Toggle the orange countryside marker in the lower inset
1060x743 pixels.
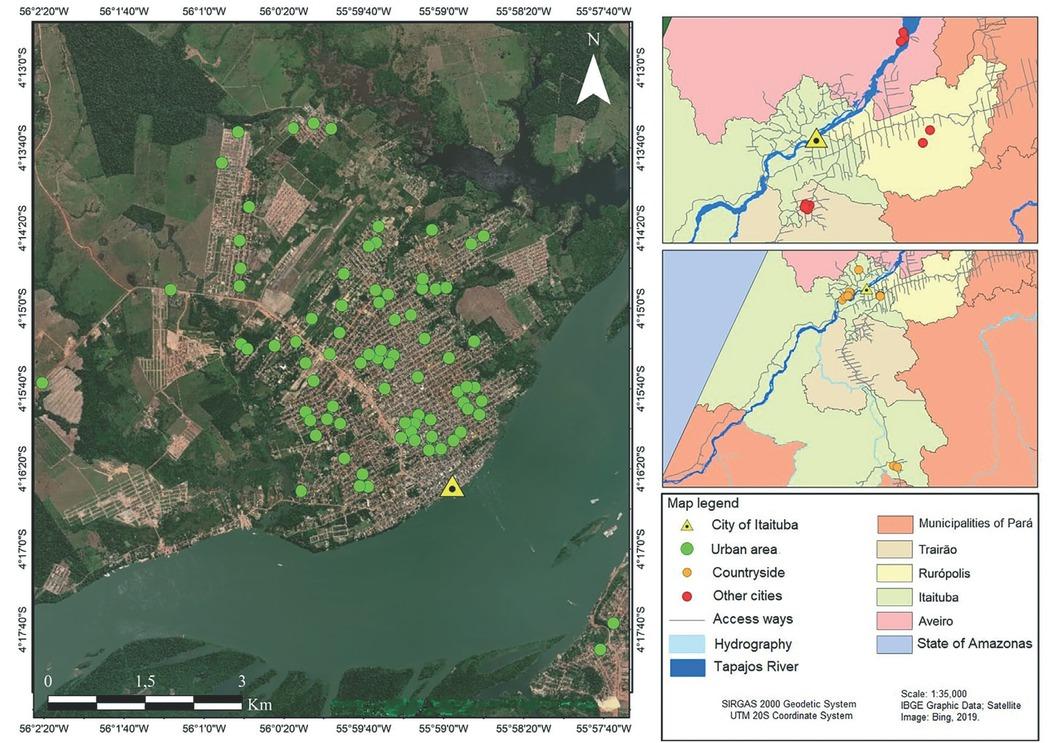pyautogui.click(x=857, y=270)
